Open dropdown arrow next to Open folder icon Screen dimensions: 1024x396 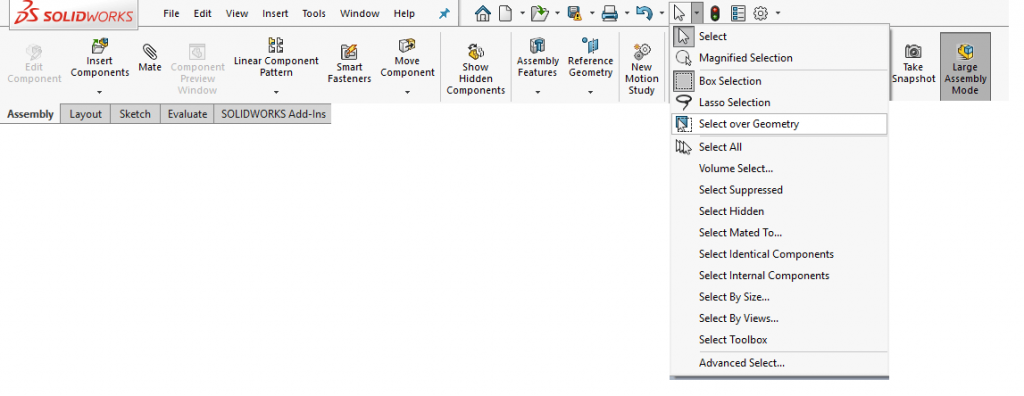click(557, 13)
